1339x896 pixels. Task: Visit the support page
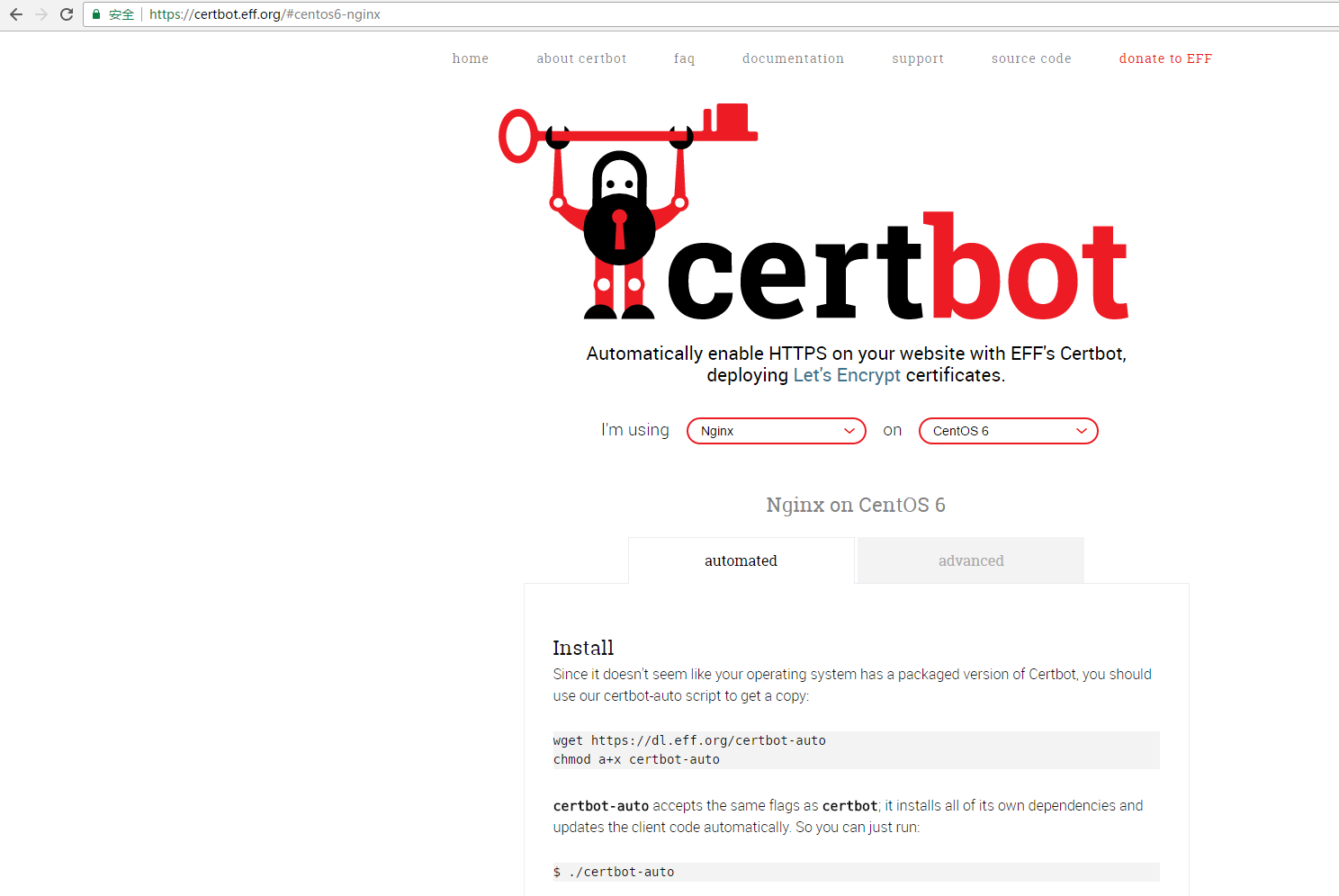point(918,58)
